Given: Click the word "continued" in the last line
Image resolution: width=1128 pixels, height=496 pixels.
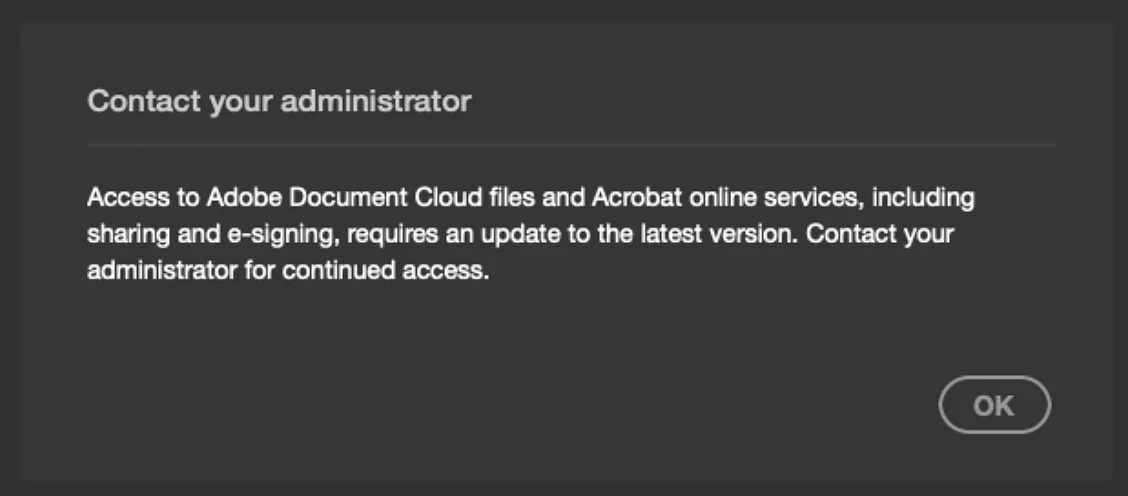Looking at the screenshot, I should coord(331,271).
